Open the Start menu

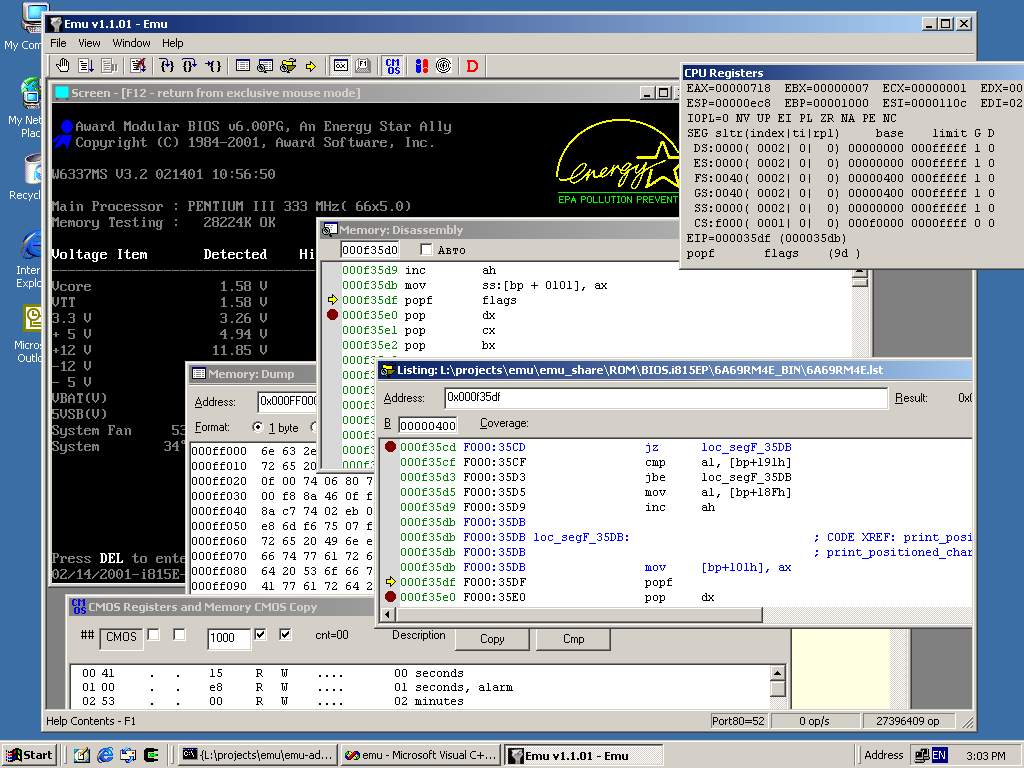pyautogui.click(x=29, y=755)
